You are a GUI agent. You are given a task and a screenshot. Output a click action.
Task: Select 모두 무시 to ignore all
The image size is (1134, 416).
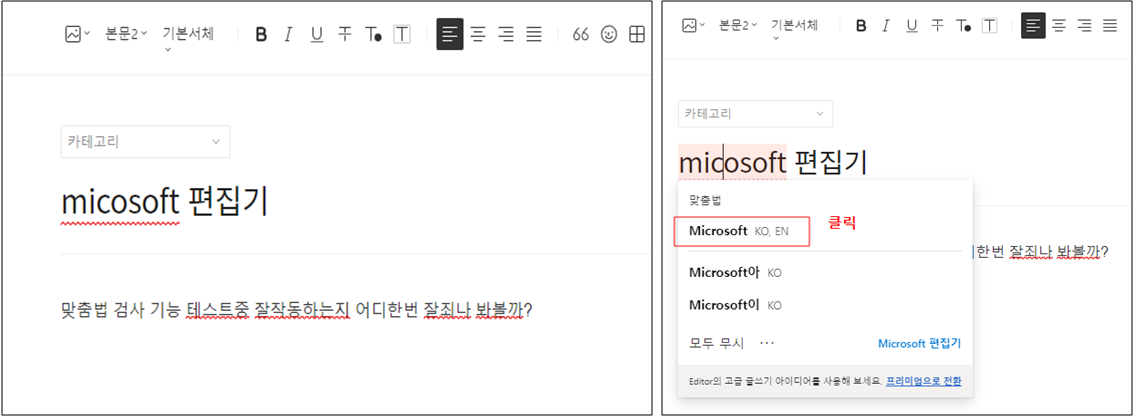[x=717, y=344]
